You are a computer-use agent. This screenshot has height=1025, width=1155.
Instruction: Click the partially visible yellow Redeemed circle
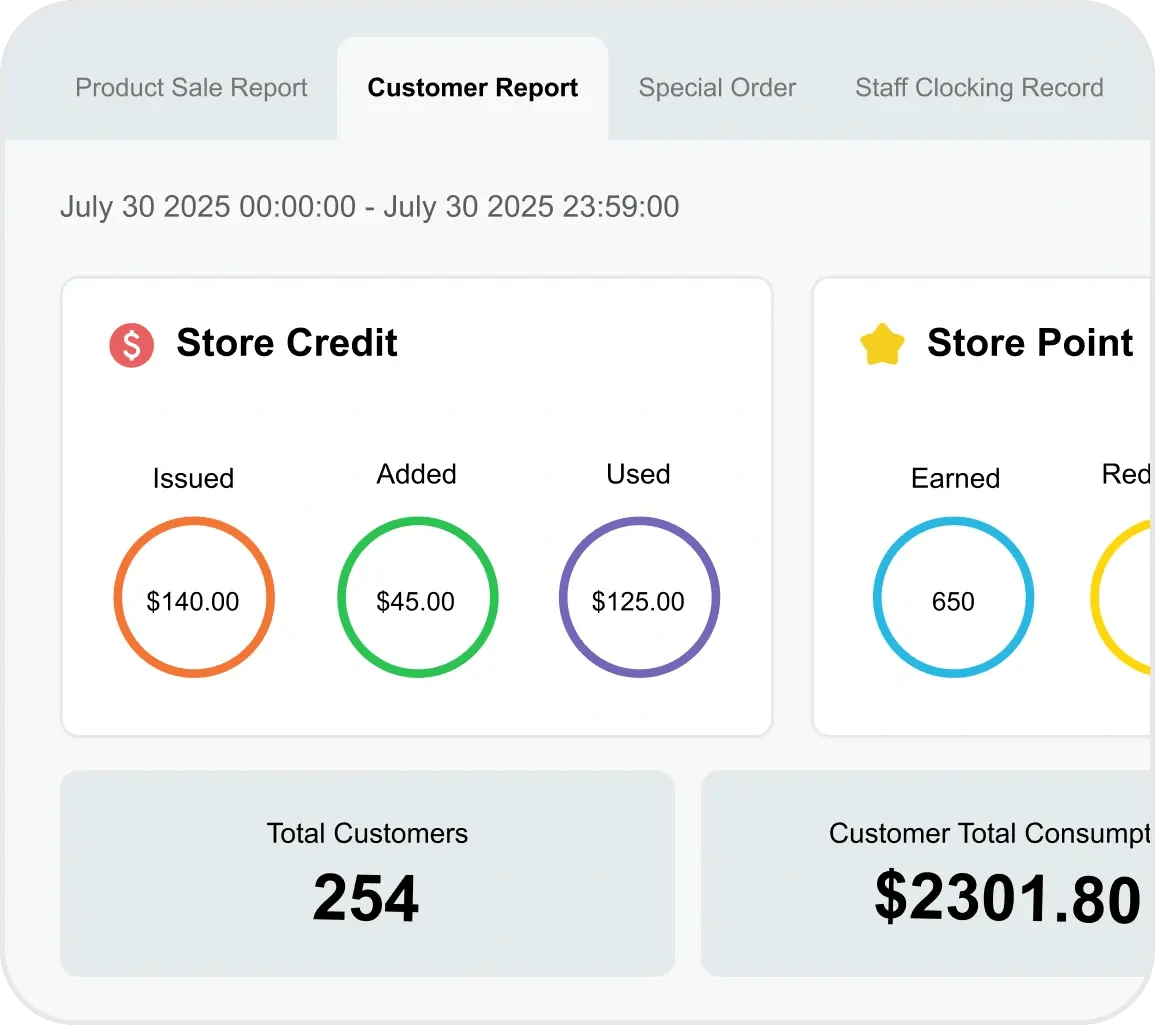1123,598
